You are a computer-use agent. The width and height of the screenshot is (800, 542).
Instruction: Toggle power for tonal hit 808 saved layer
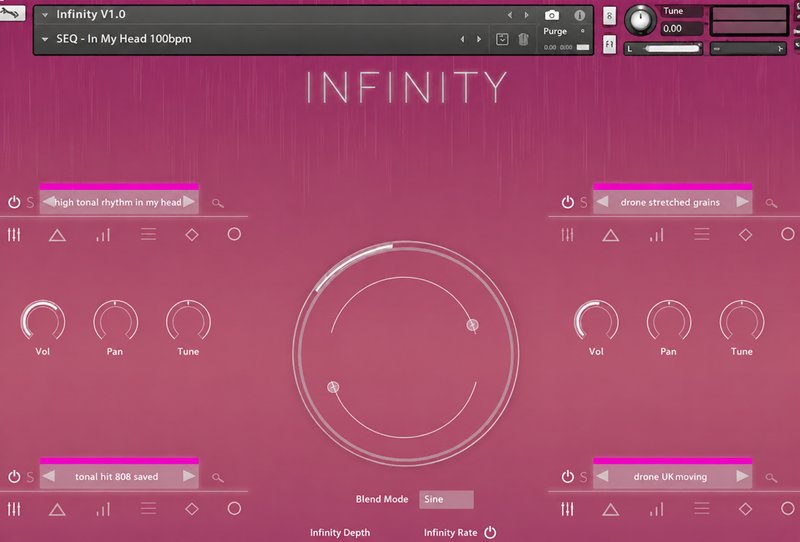[x=14, y=477]
